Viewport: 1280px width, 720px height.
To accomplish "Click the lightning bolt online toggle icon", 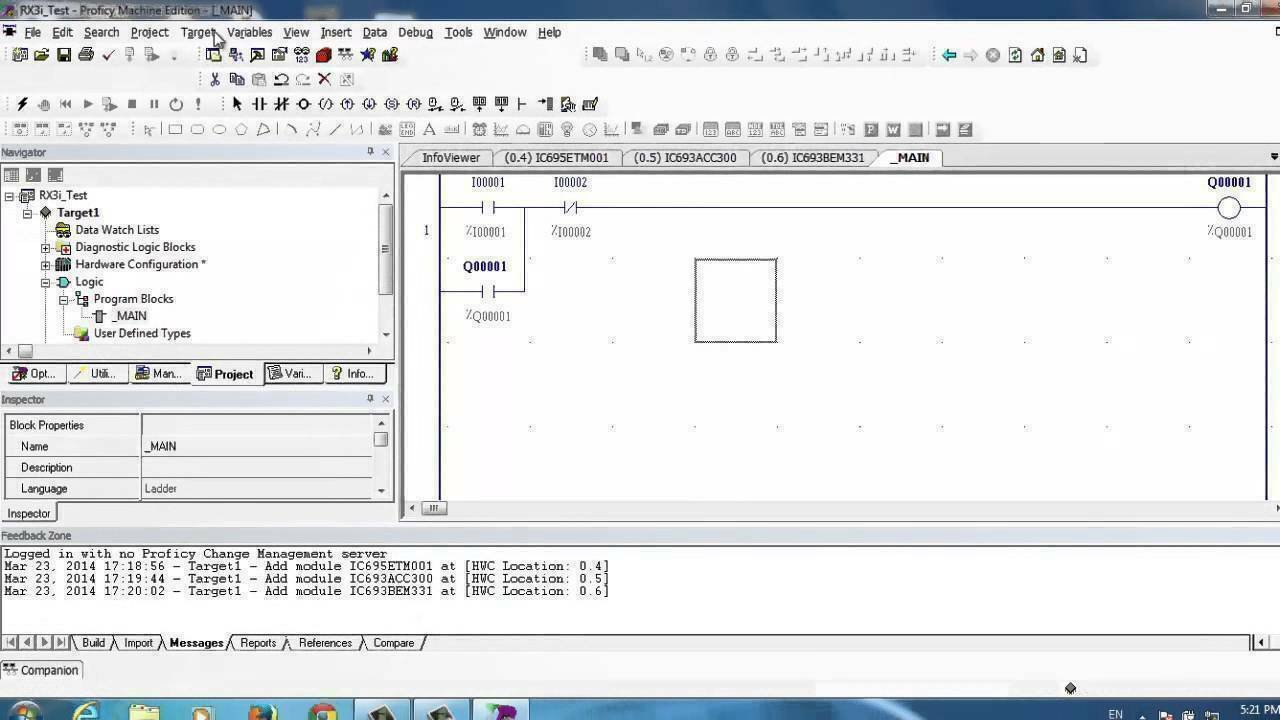I will (x=21, y=103).
